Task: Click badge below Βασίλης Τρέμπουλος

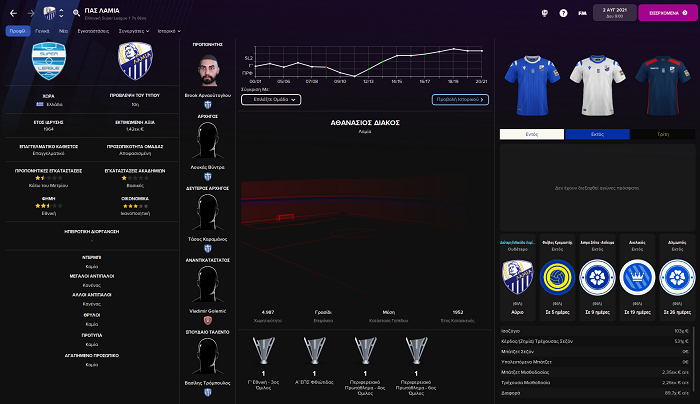Action: coord(208,392)
